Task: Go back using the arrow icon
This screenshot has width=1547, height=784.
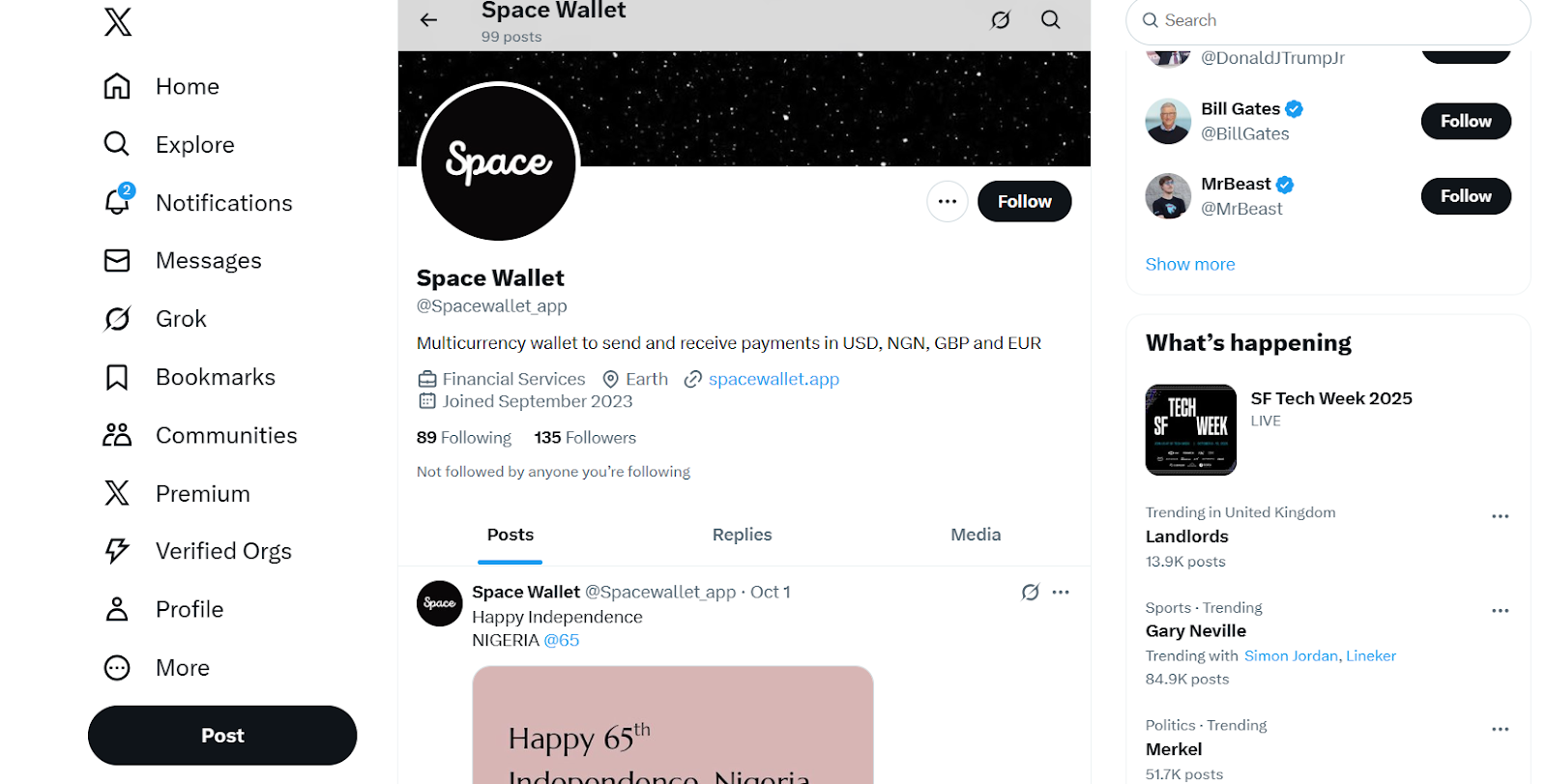Action: click(429, 19)
